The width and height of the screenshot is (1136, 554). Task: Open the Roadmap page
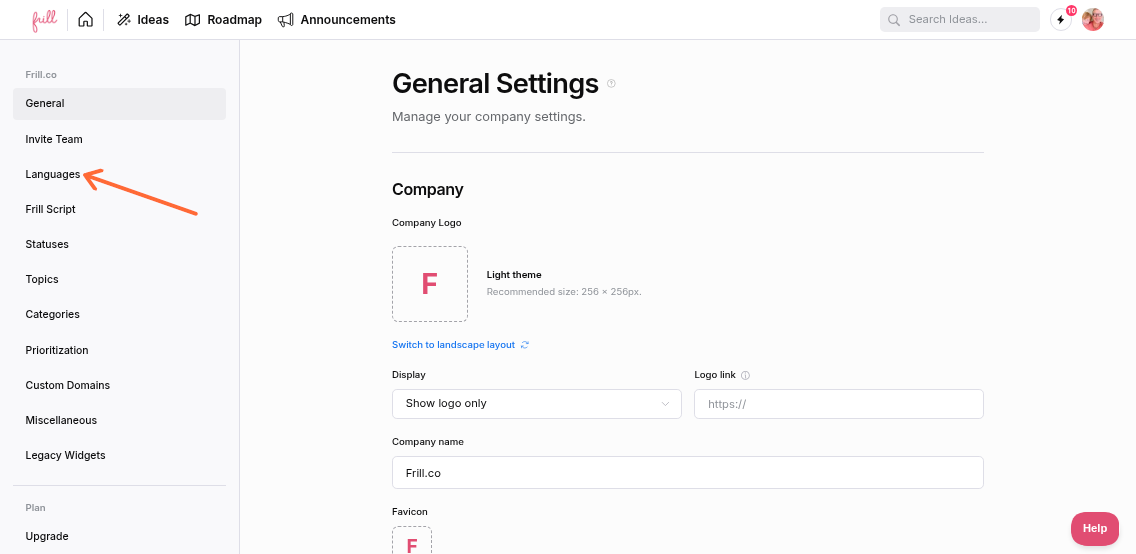(223, 20)
